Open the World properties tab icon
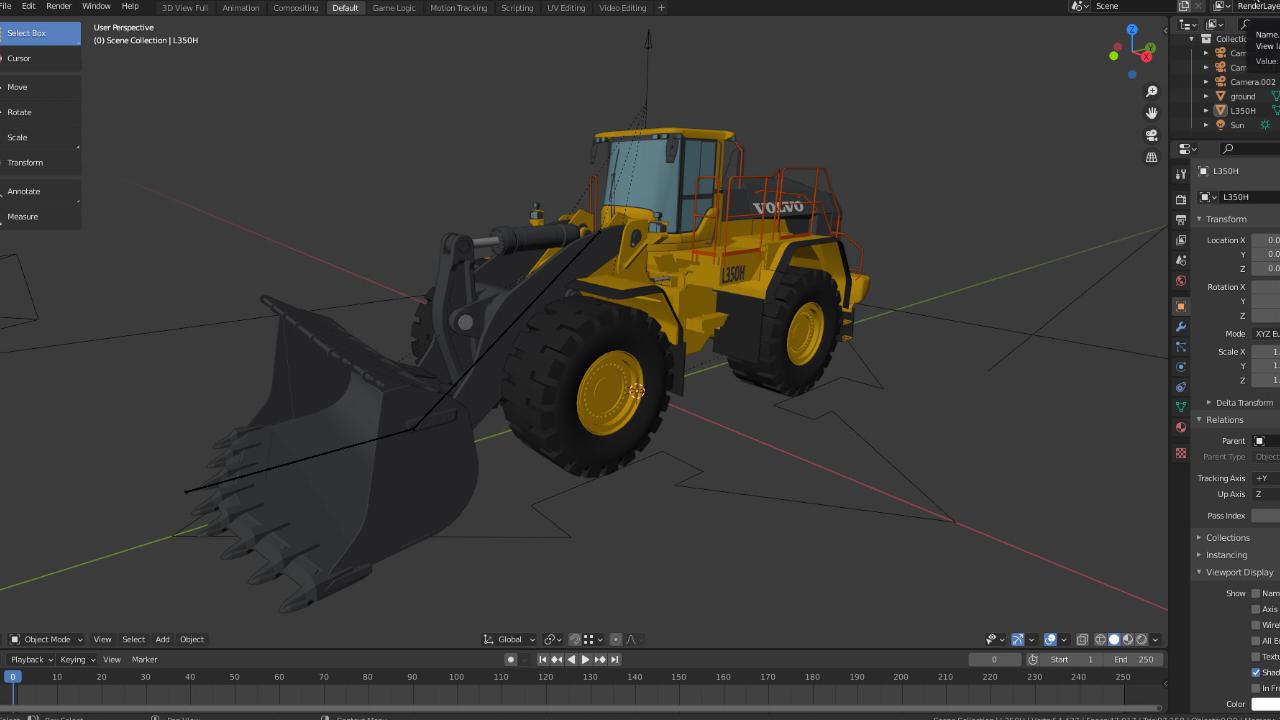The width and height of the screenshot is (1280, 720). [x=1181, y=281]
